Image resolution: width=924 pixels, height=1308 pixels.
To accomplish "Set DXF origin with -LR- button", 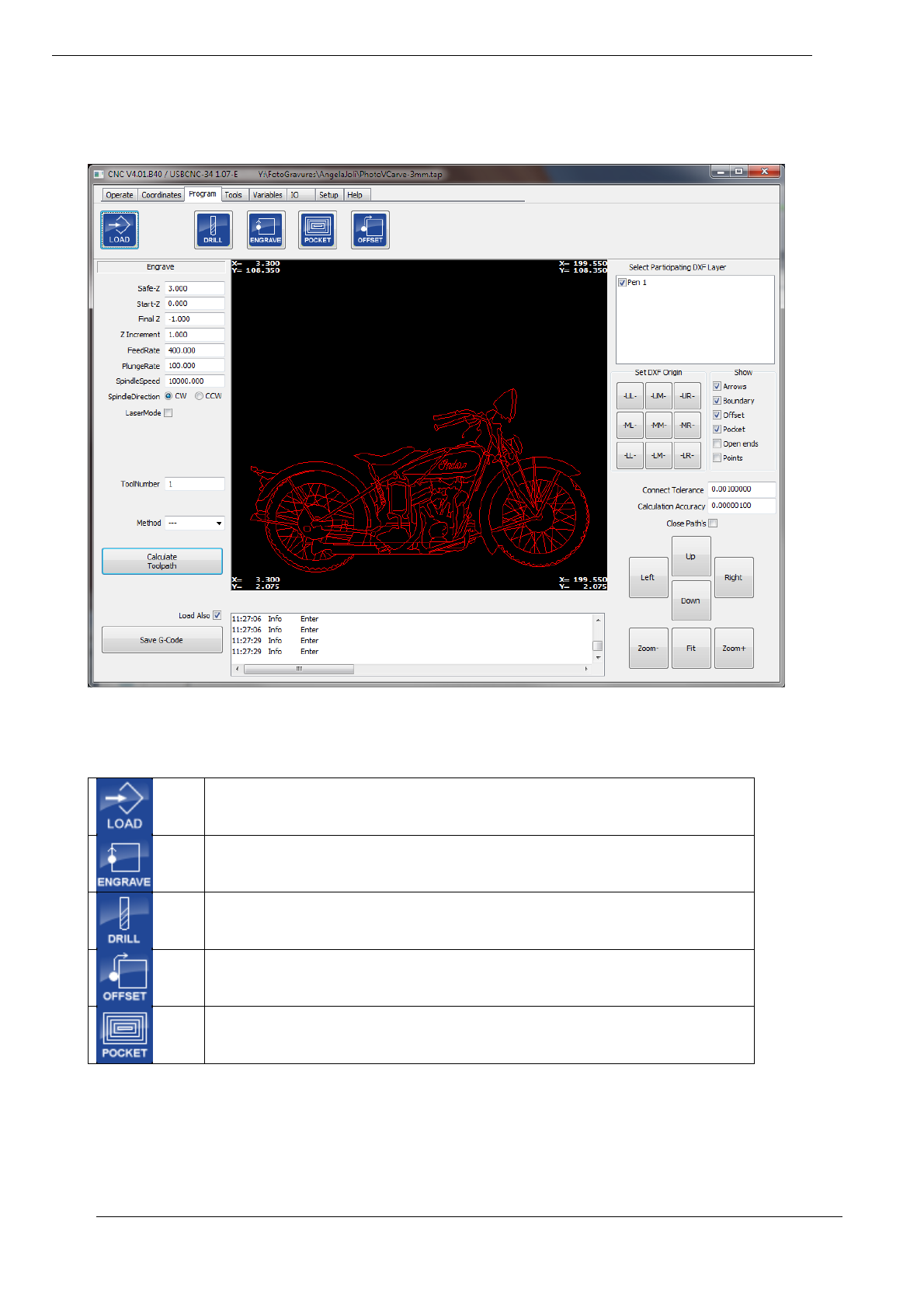I will point(687,456).
